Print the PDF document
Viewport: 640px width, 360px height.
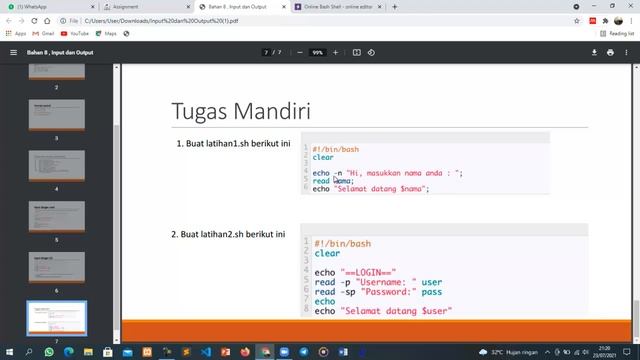(610, 53)
